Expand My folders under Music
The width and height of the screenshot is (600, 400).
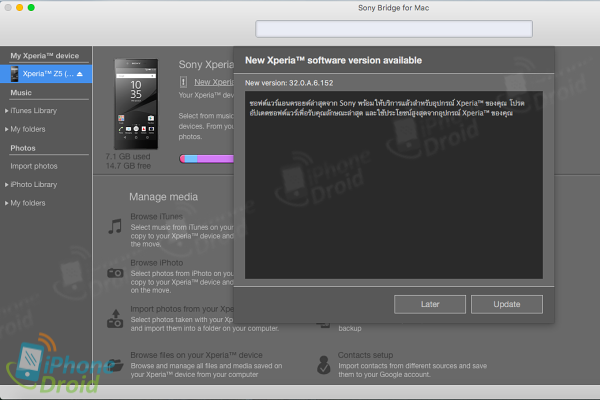pyautogui.click(x=7, y=129)
